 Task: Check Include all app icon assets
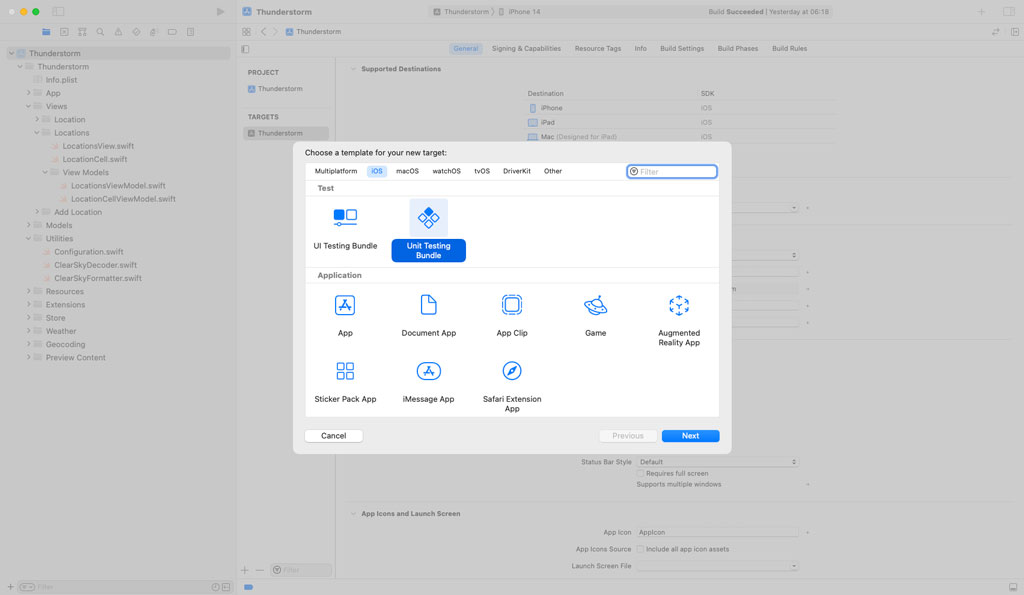641,549
